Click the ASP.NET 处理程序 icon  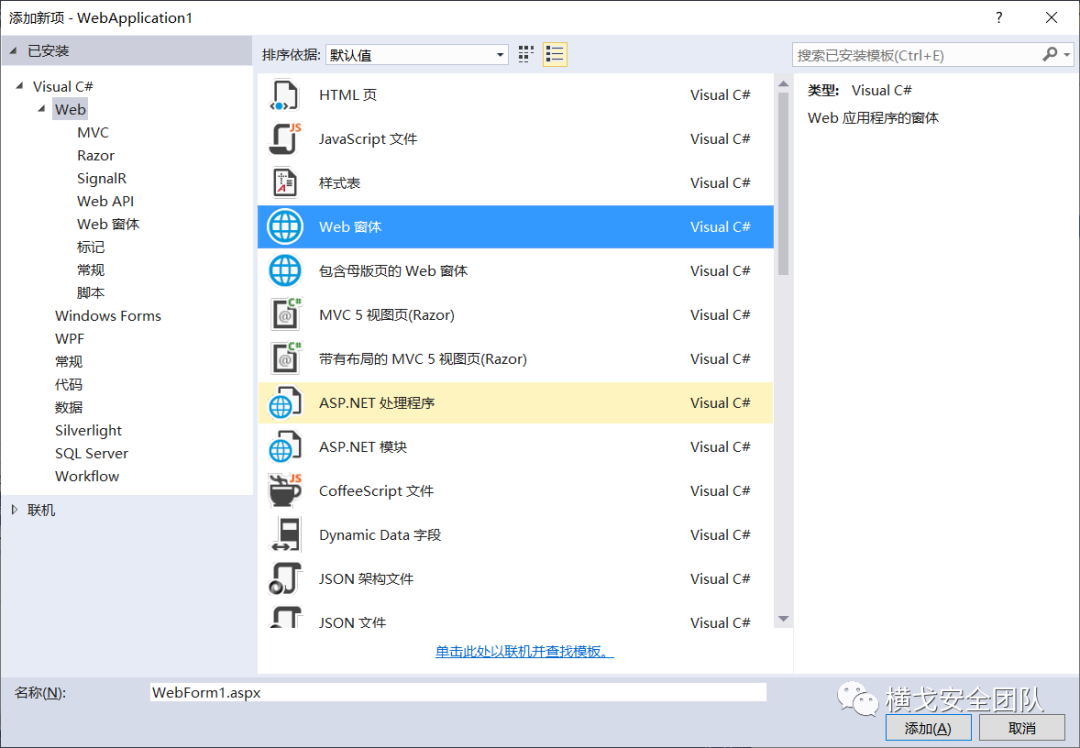[285, 403]
